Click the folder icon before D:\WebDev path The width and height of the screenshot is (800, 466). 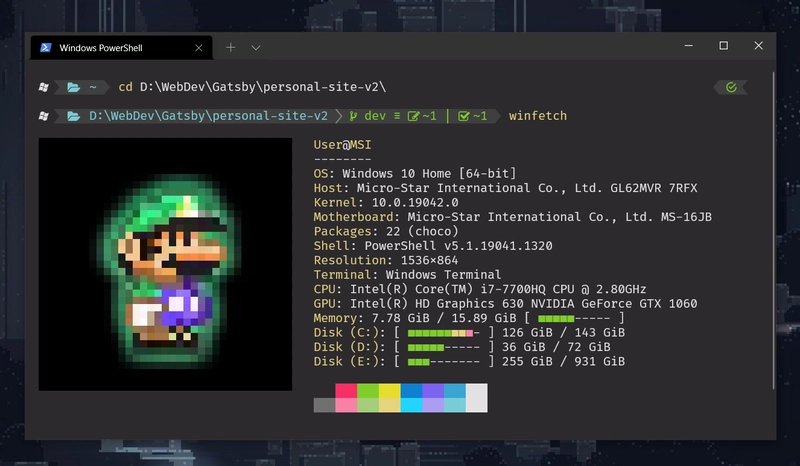pos(73,116)
